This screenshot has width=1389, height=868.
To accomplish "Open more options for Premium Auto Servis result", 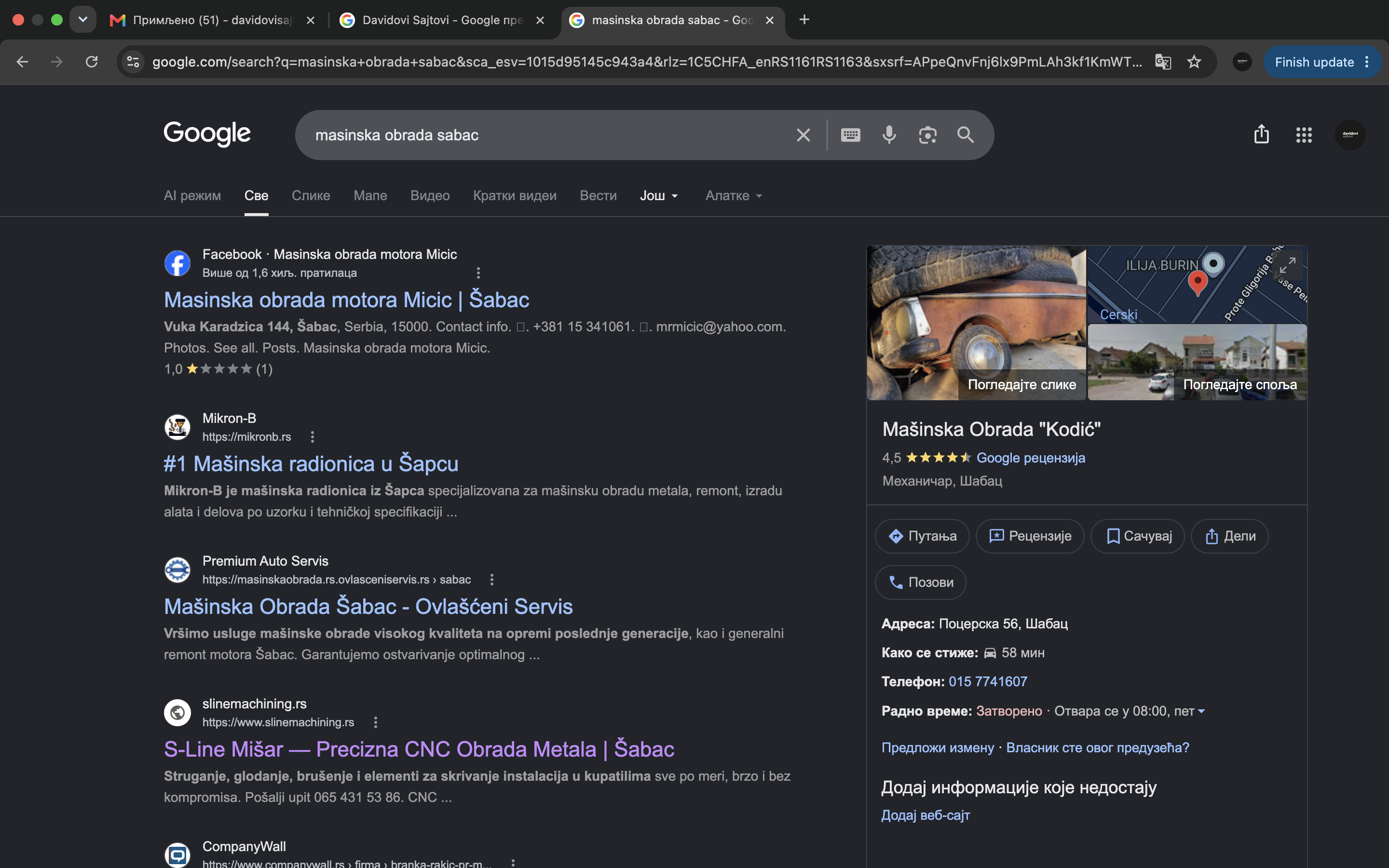I will click(x=492, y=580).
